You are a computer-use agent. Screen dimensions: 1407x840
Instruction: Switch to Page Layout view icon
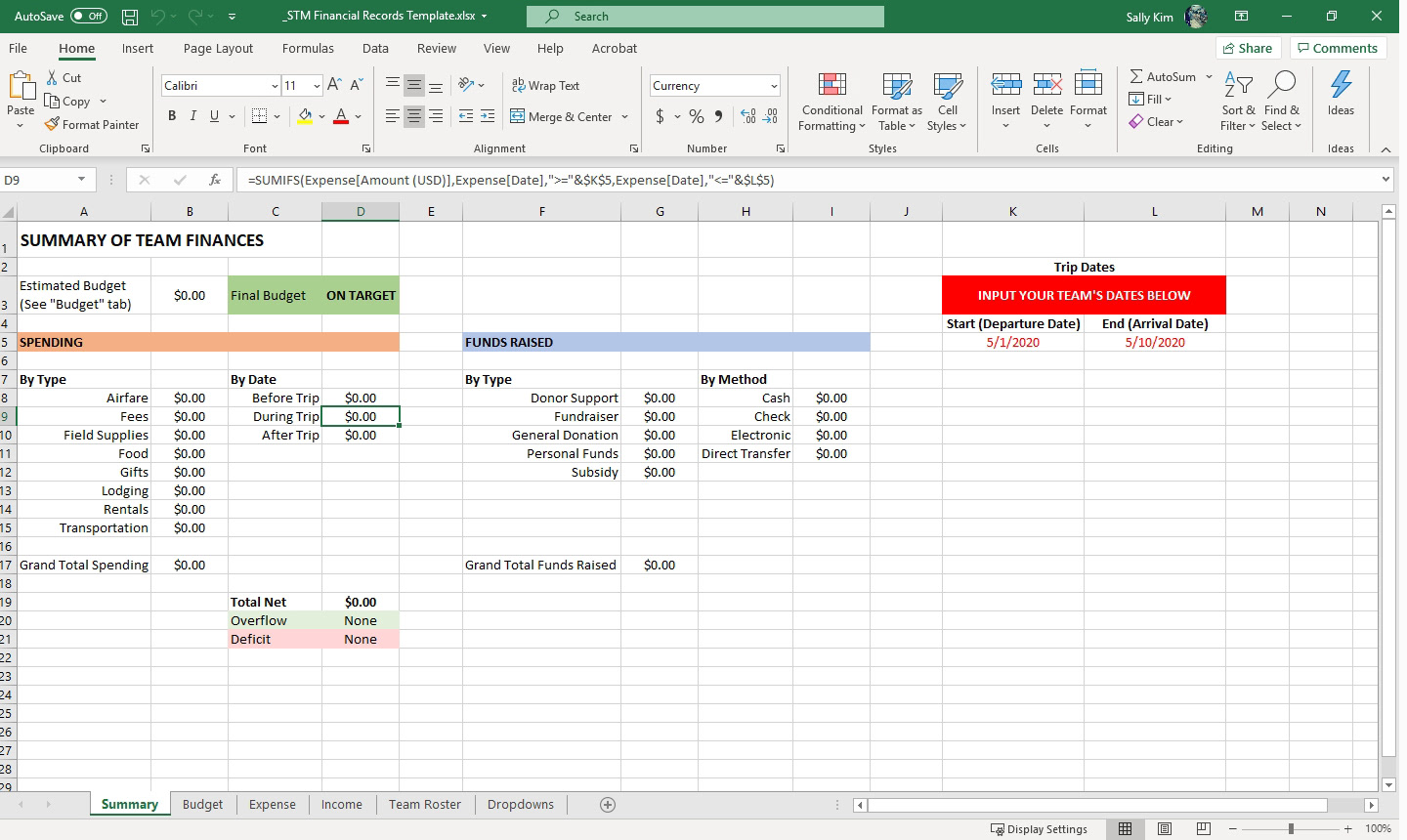tap(1165, 828)
